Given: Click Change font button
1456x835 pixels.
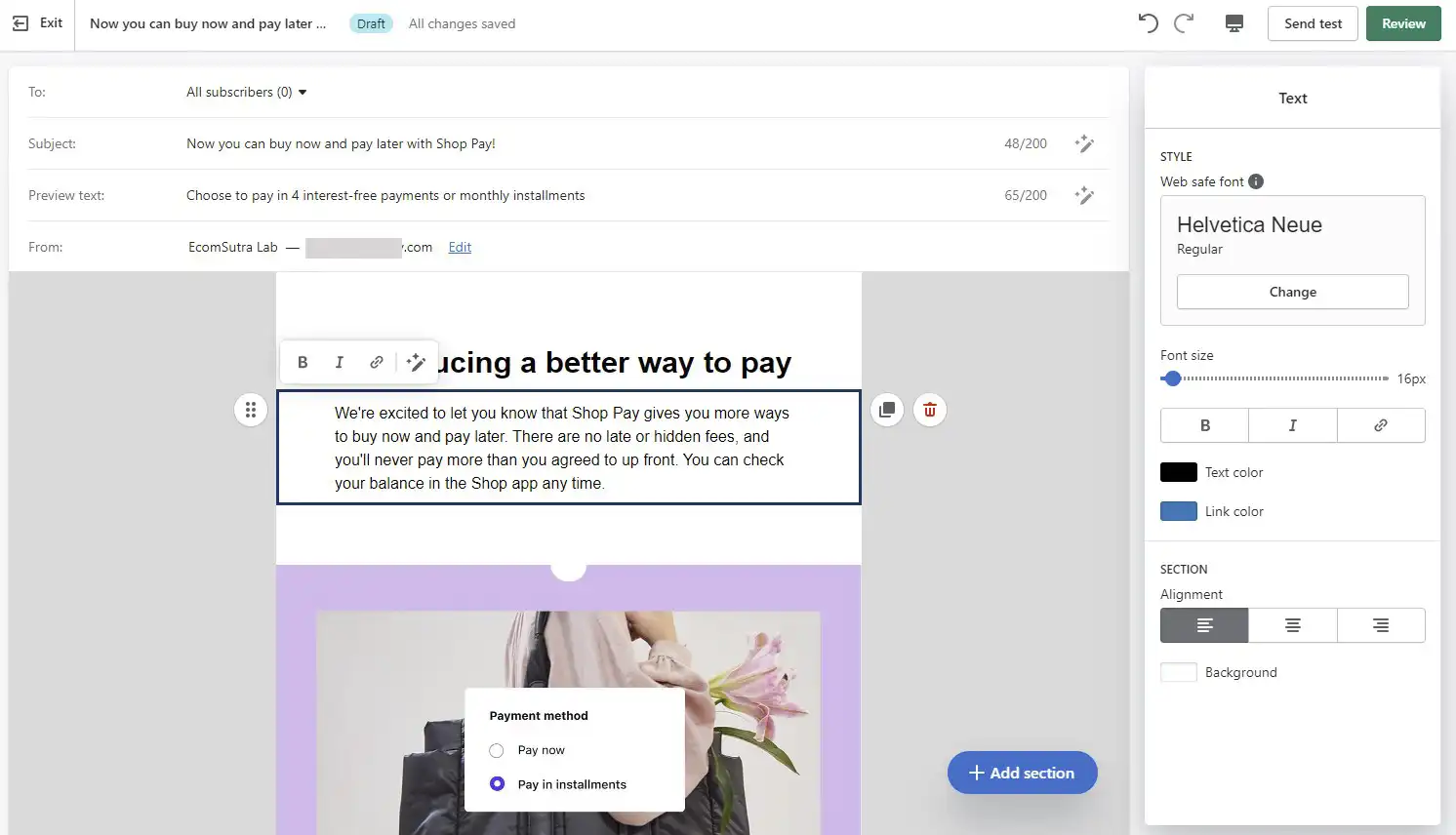Looking at the screenshot, I should coord(1293,292).
